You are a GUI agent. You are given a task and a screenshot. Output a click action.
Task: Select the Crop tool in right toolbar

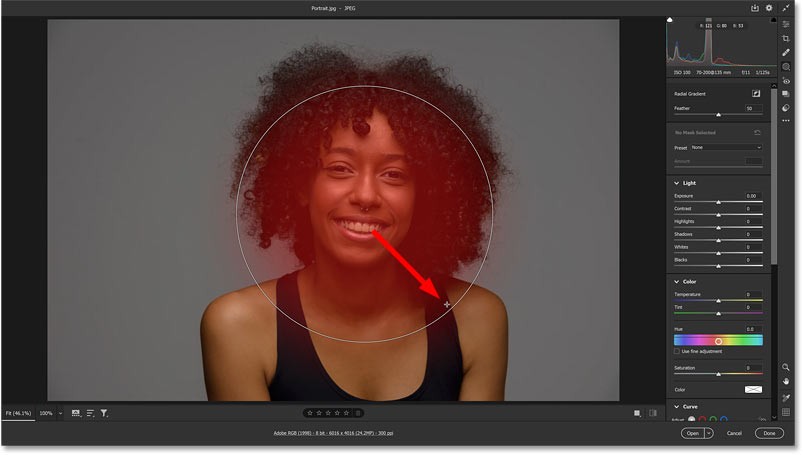point(786,38)
